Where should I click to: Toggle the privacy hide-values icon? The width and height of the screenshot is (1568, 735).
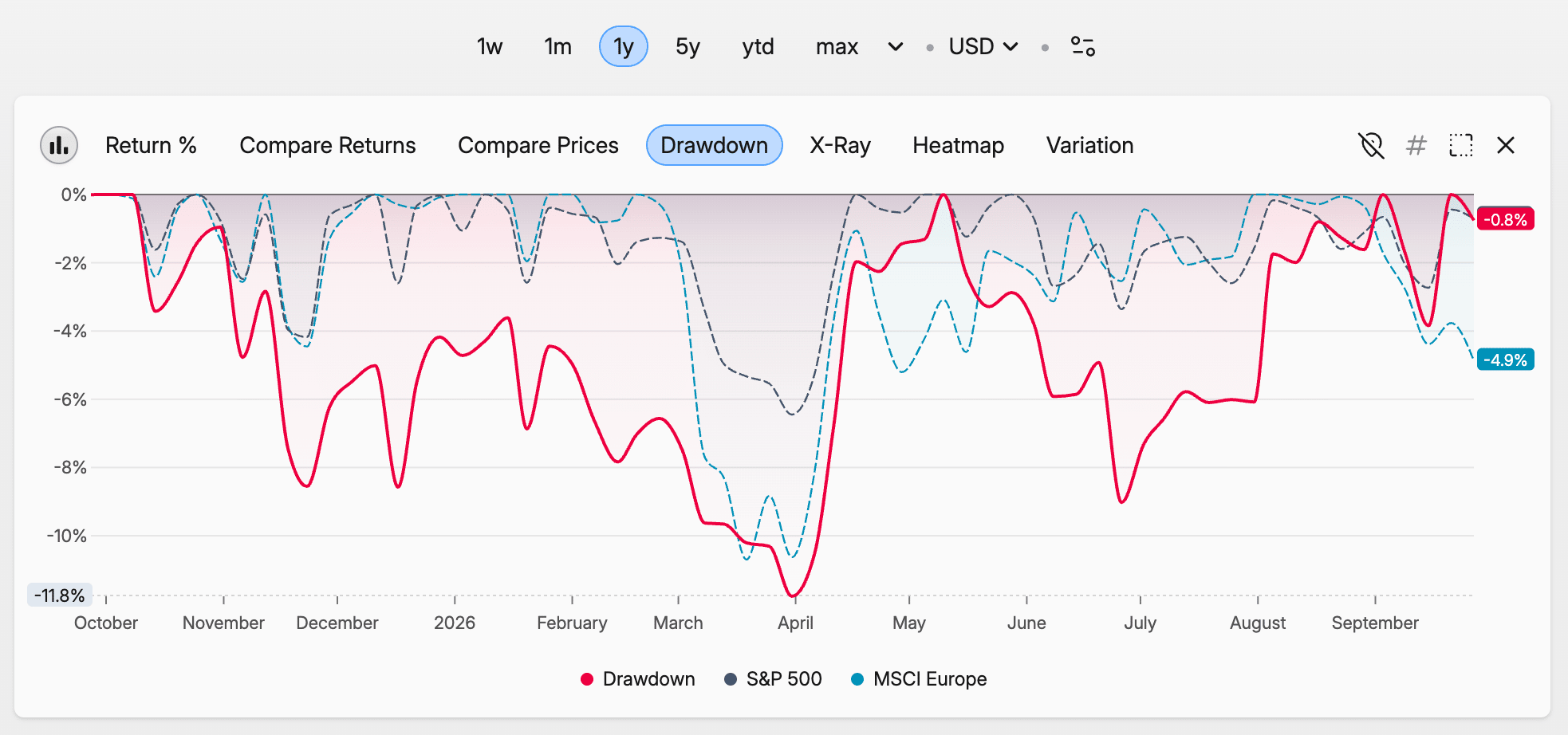pyautogui.click(x=1371, y=145)
